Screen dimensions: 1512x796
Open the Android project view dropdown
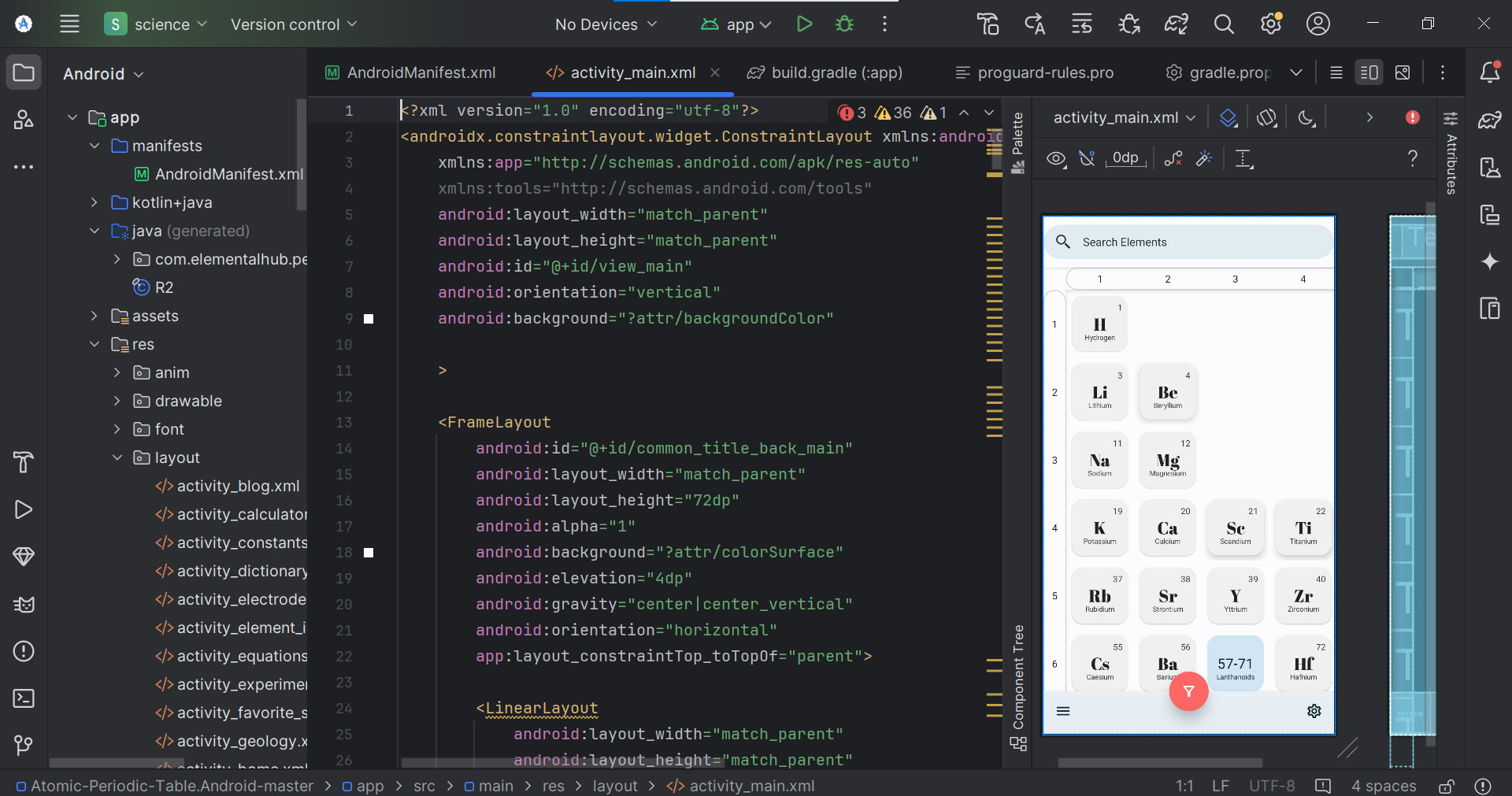(x=103, y=74)
